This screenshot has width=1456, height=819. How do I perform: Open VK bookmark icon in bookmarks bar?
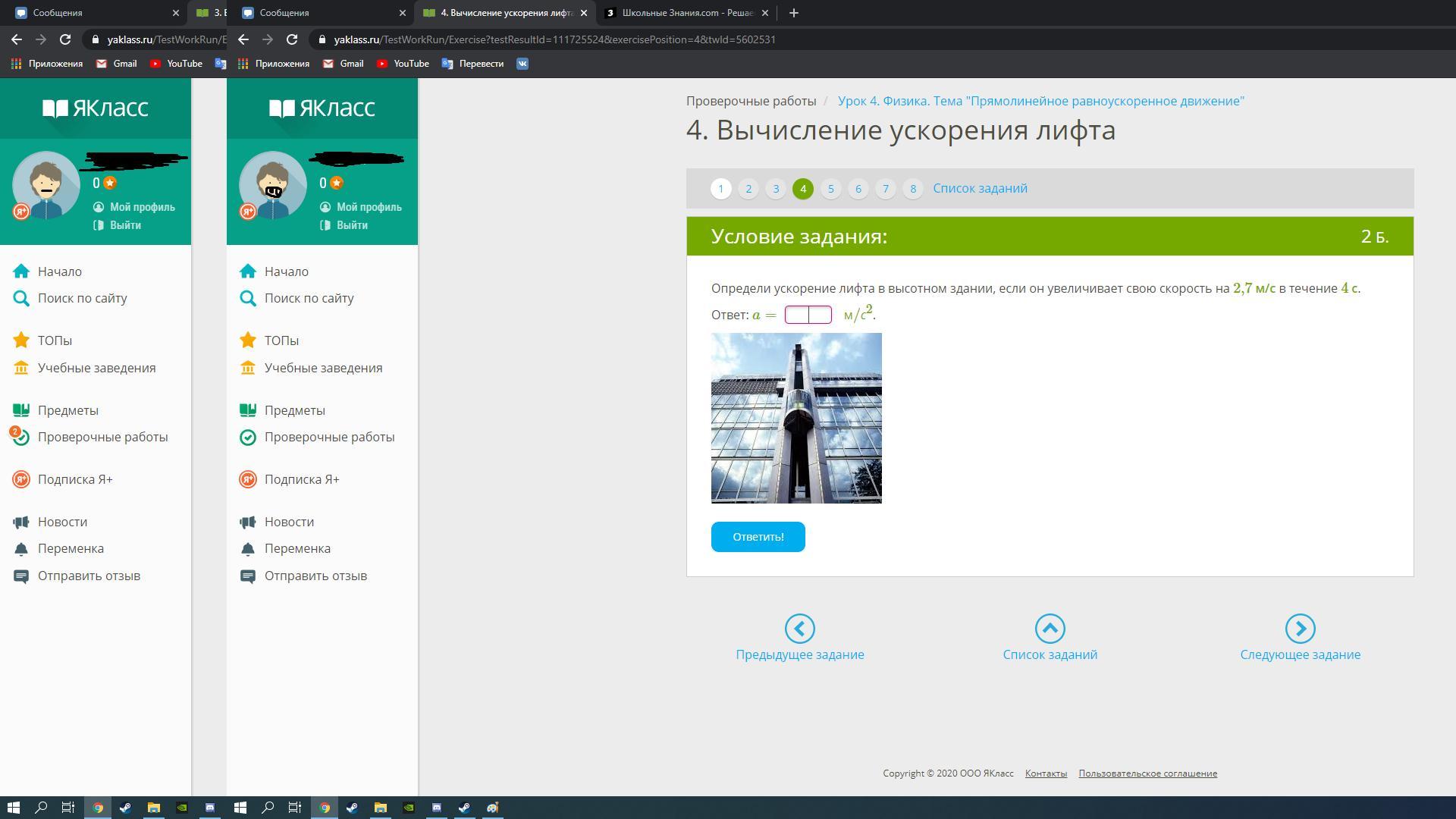coord(522,64)
